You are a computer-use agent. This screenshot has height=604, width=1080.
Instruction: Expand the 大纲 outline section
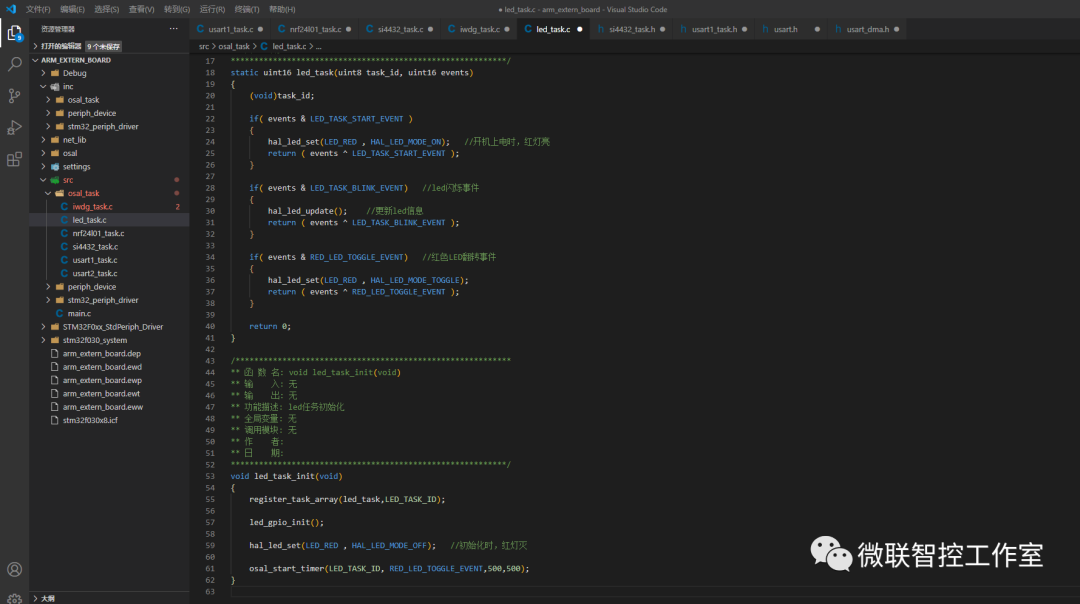click(47, 598)
